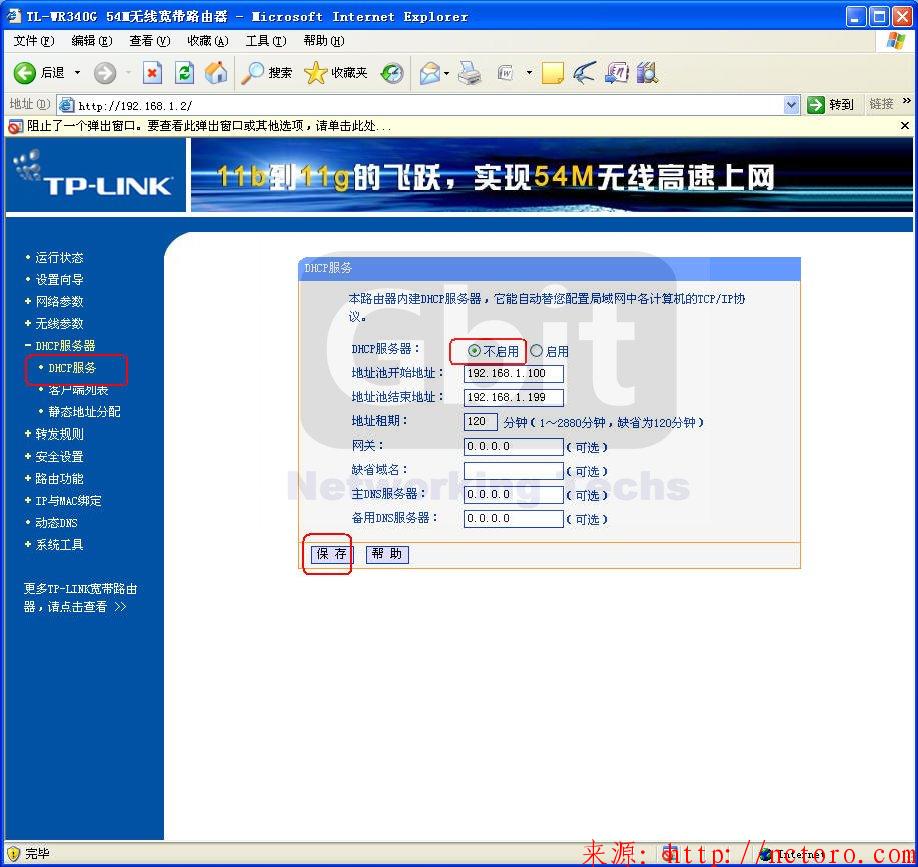Viewport: 918px width, 867px height.
Task: Click the Edit with Word icon
Action: coord(505,73)
